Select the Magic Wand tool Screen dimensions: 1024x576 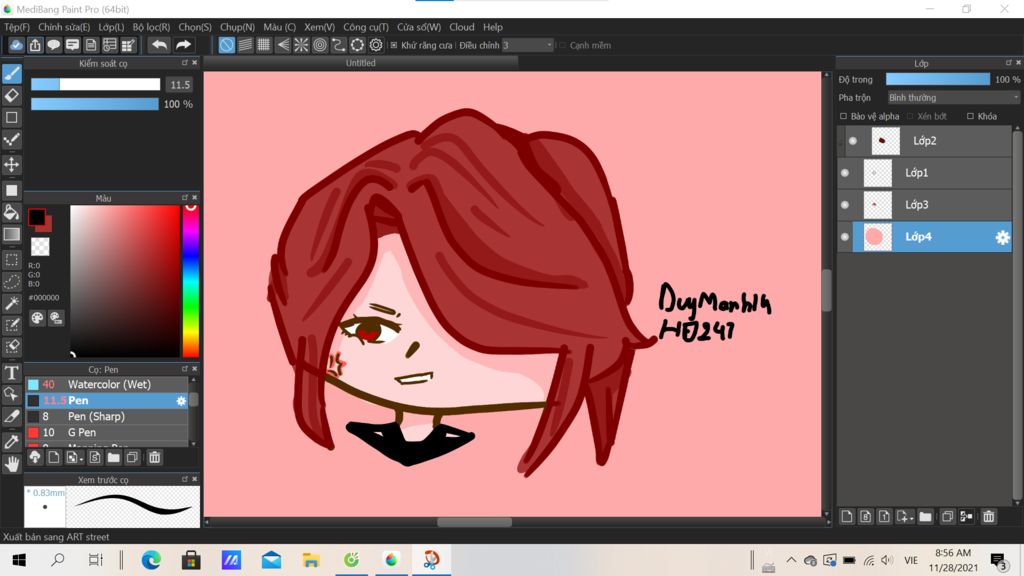click(x=12, y=303)
